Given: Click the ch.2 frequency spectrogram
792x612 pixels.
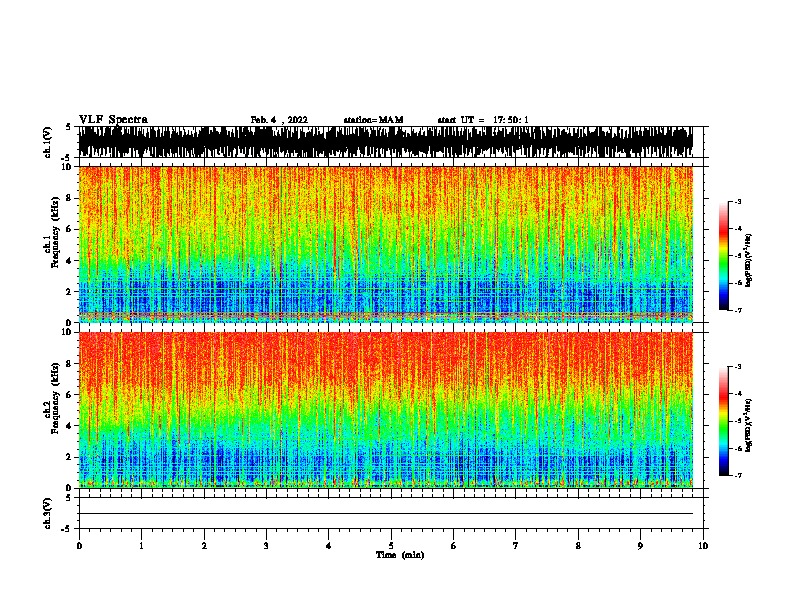Looking at the screenshot, I should coord(385,410).
